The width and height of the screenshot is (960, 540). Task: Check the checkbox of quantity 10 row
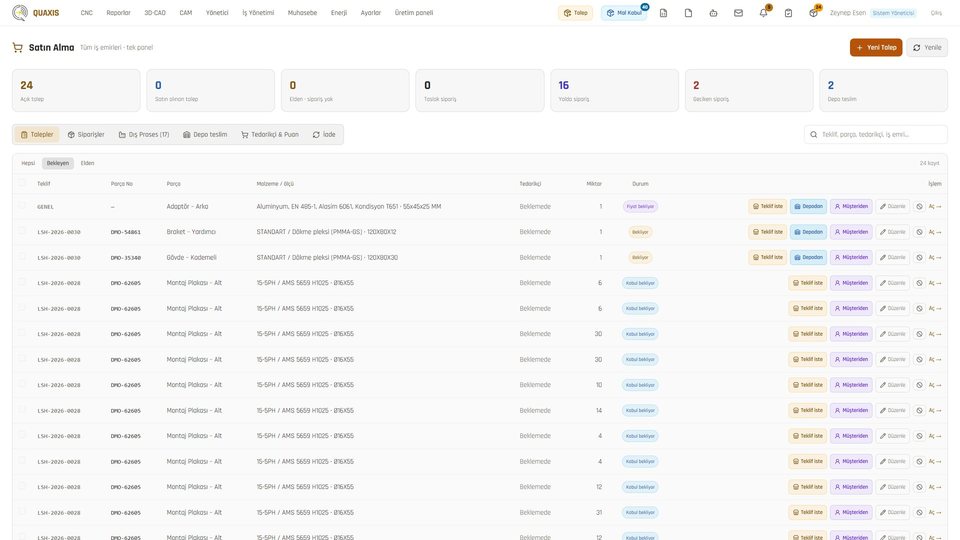pyautogui.click(x=23, y=384)
